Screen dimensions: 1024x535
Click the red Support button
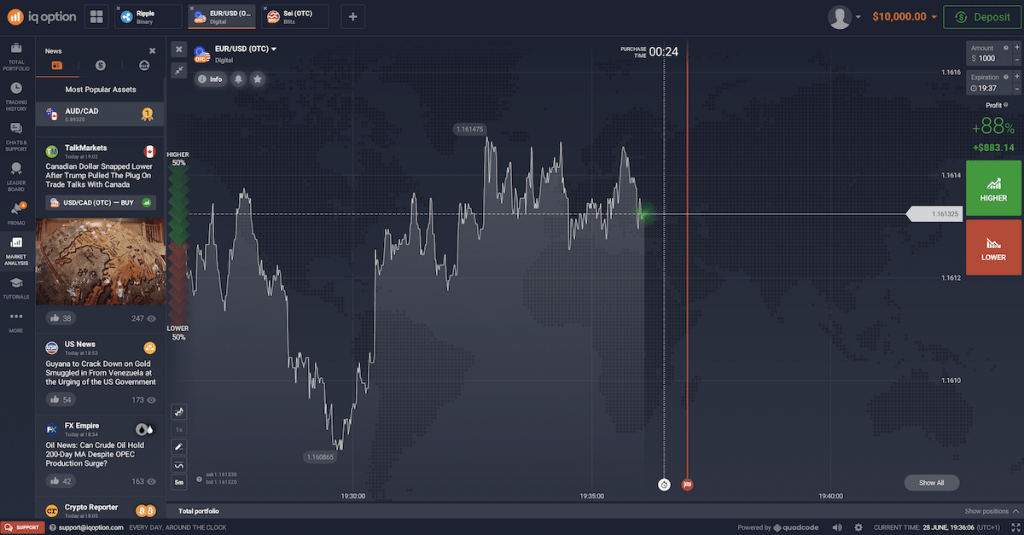tap(23, 527)
